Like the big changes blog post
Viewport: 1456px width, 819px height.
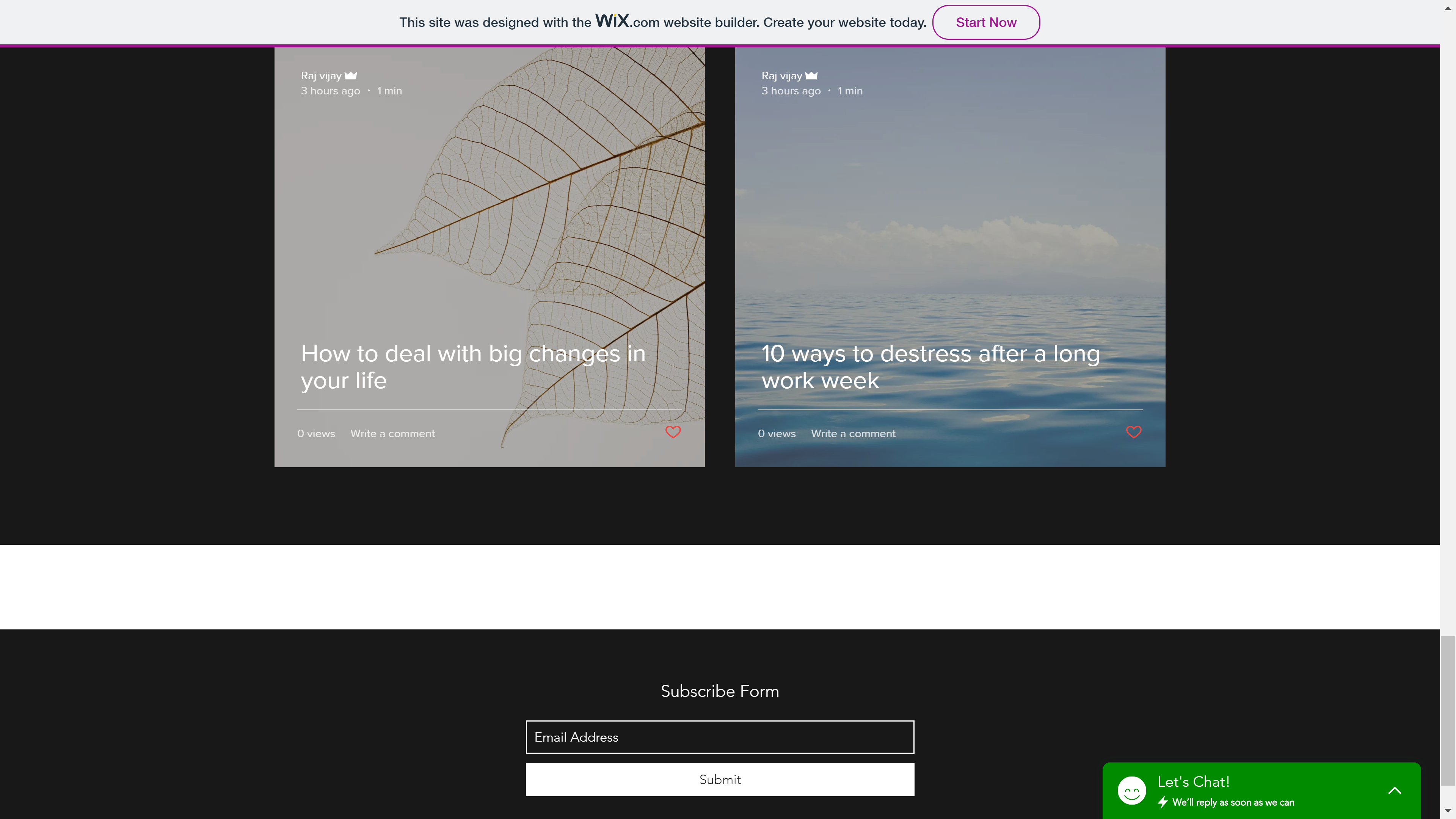coord(673,432)
